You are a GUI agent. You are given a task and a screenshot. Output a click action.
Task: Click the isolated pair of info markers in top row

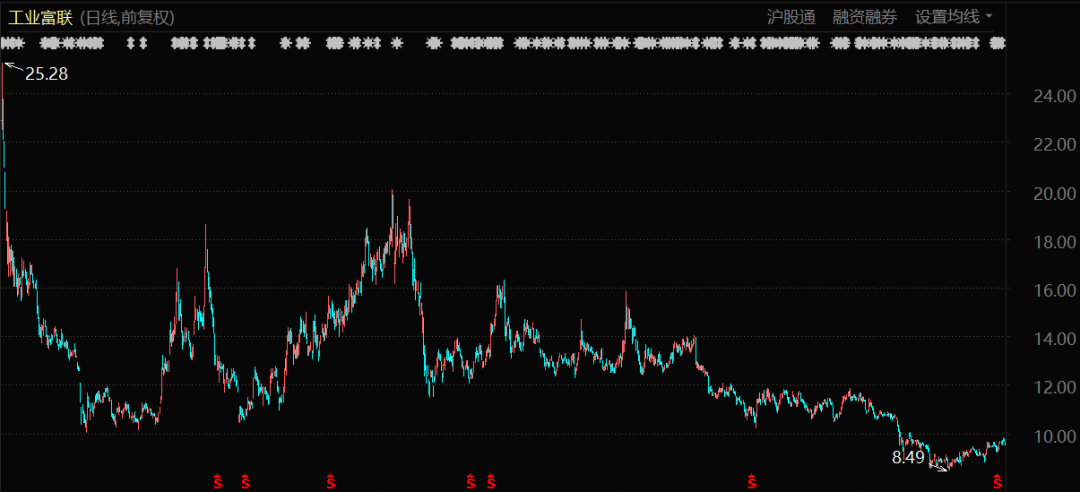pos(138,43)
